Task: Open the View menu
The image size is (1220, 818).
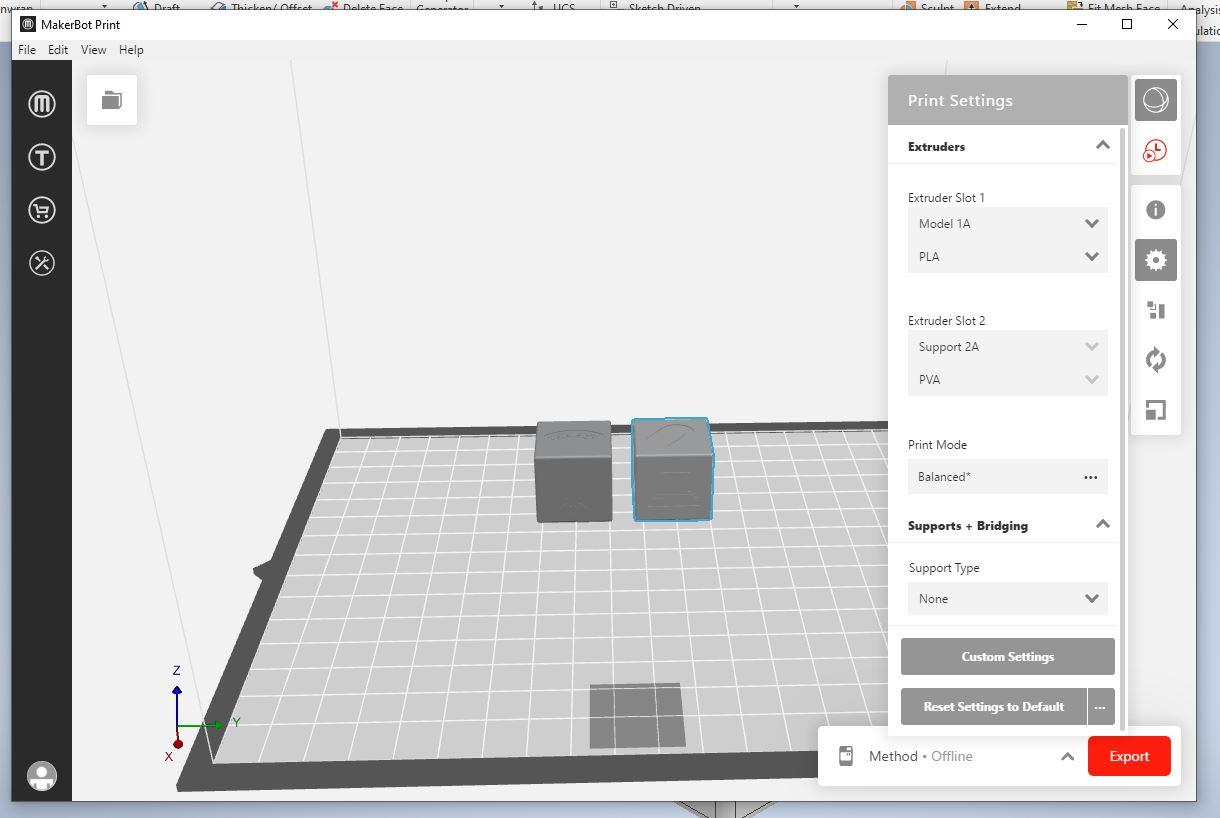Action: (93, 50)
